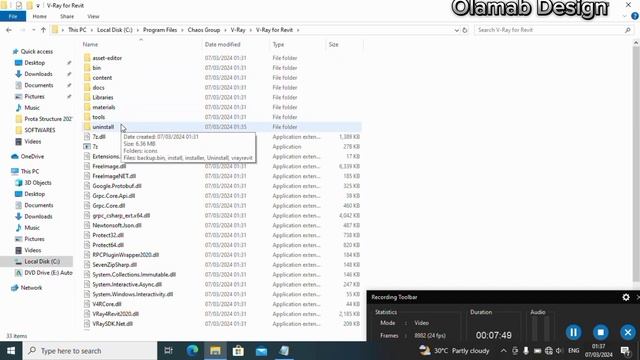Select the V4RCore.dll file
The height and width of the screenshot is (360, 640).
tap(107, 304)
